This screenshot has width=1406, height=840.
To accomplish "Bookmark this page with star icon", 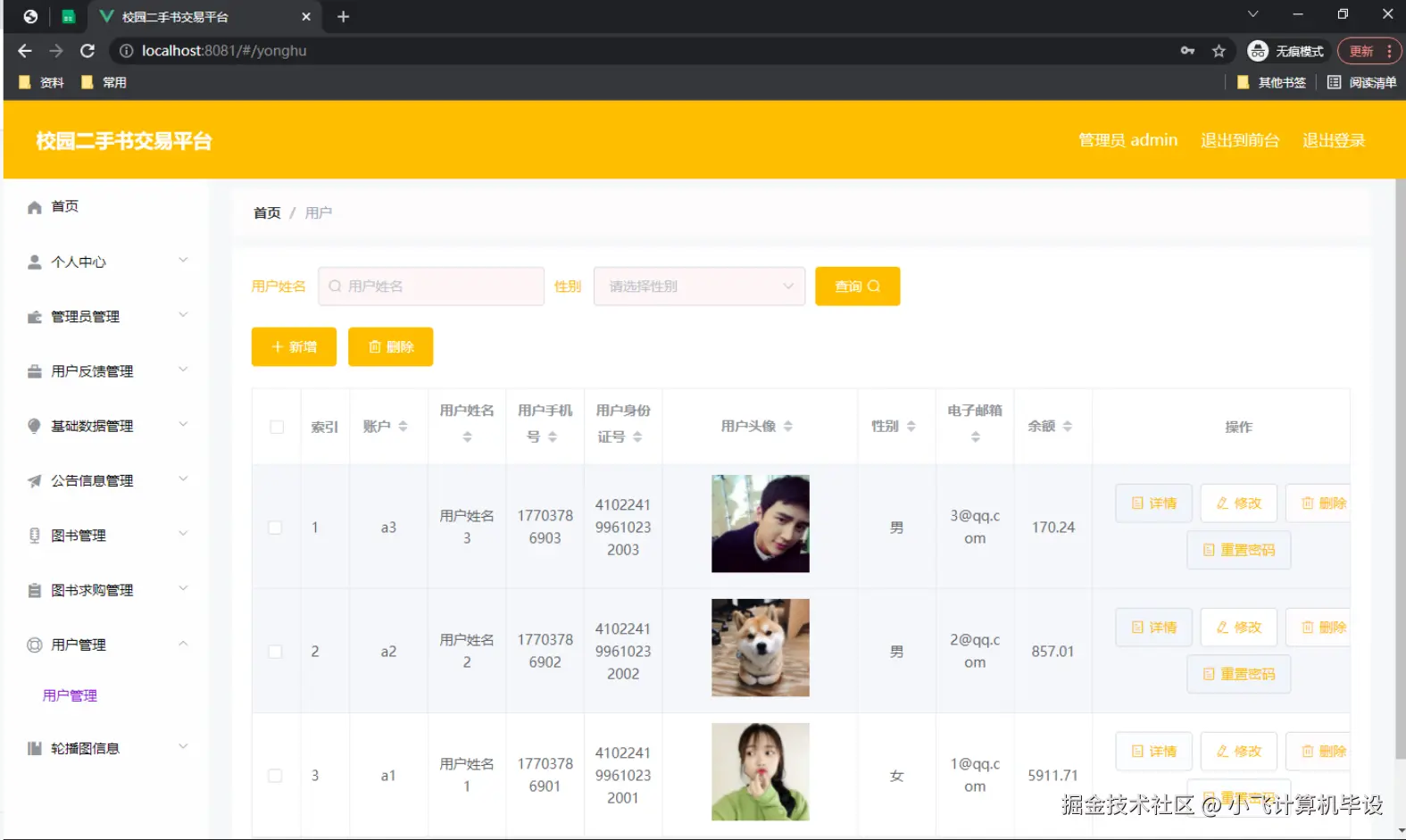I will click(1219, 51).
